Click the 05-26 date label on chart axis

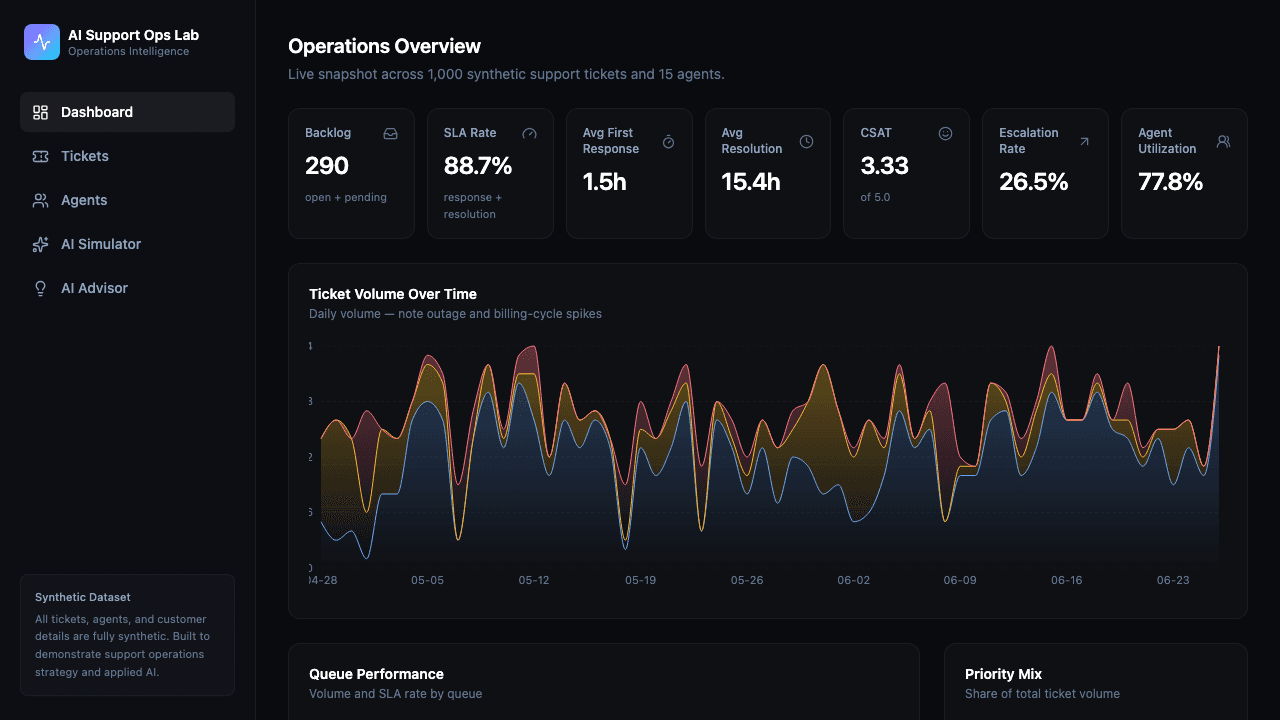tap(747, 580)
